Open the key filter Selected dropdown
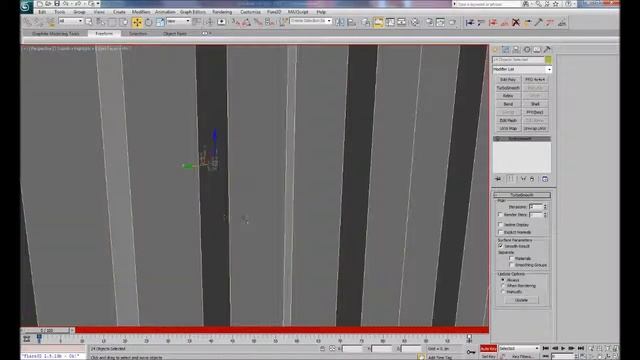The height and width of the screenshot is (360, 640). coord(519,349)
